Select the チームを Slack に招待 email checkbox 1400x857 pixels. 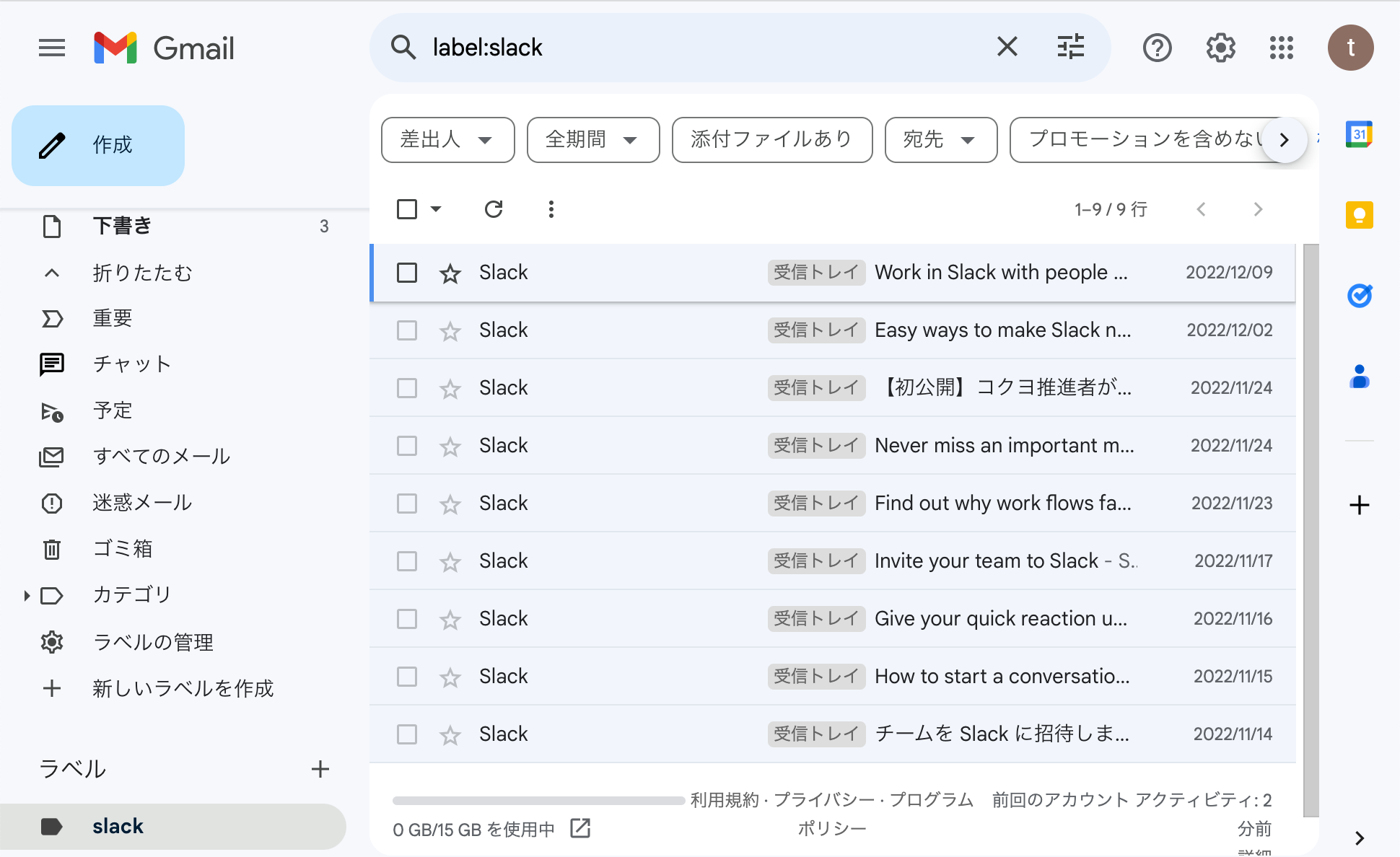click(407, 734)
